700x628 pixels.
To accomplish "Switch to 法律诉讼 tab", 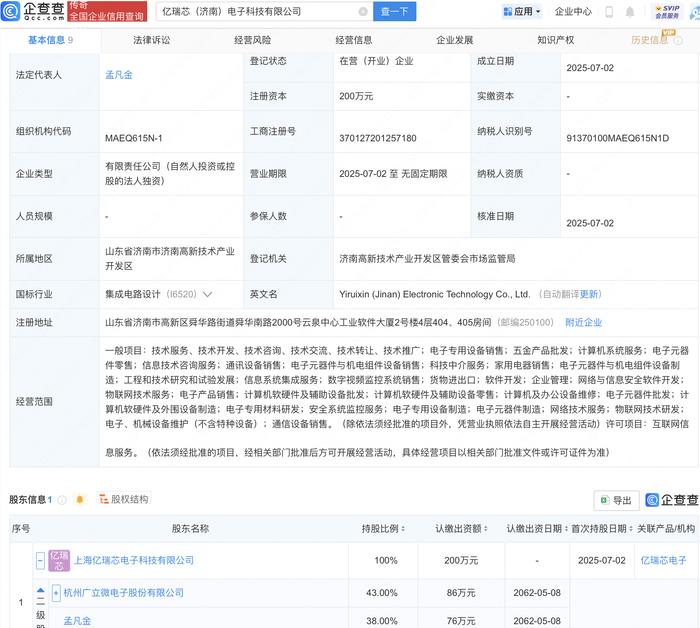I will point(151,40).
